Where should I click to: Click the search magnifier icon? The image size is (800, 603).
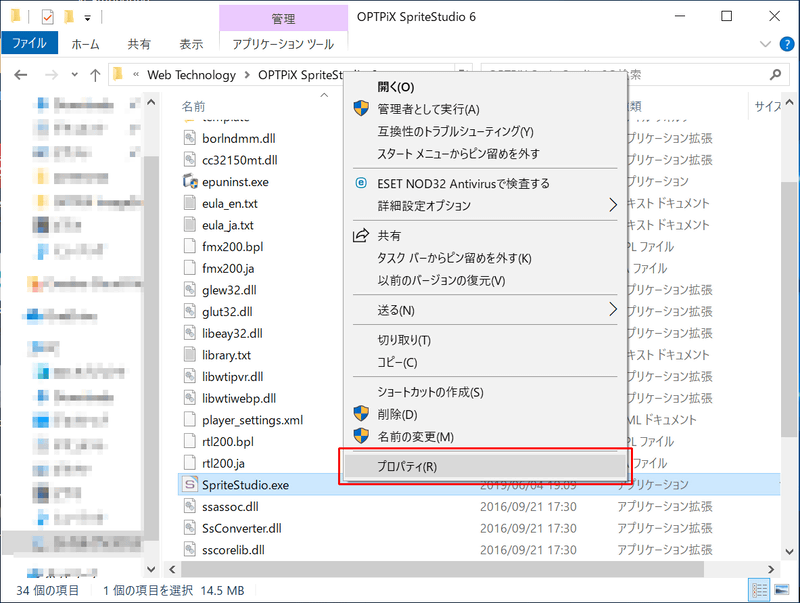pos(776,75)
